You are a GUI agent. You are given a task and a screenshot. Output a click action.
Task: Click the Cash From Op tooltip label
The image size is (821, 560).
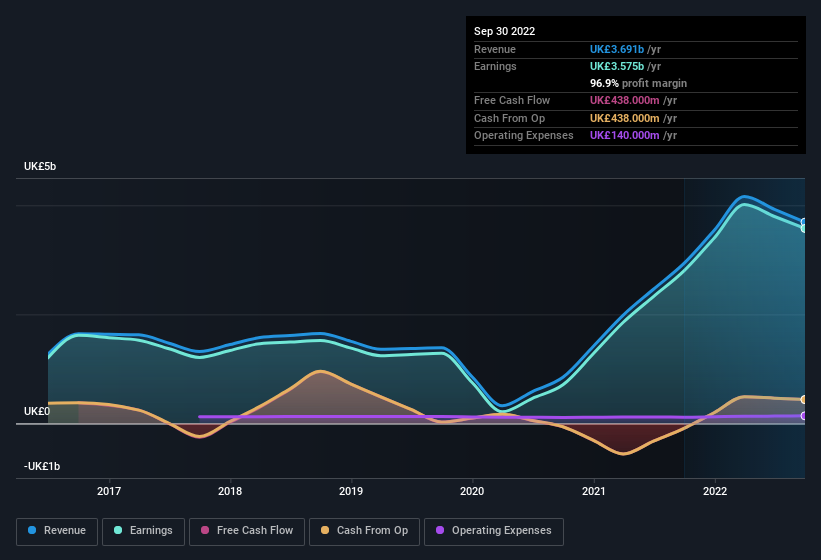pos(509,118)
